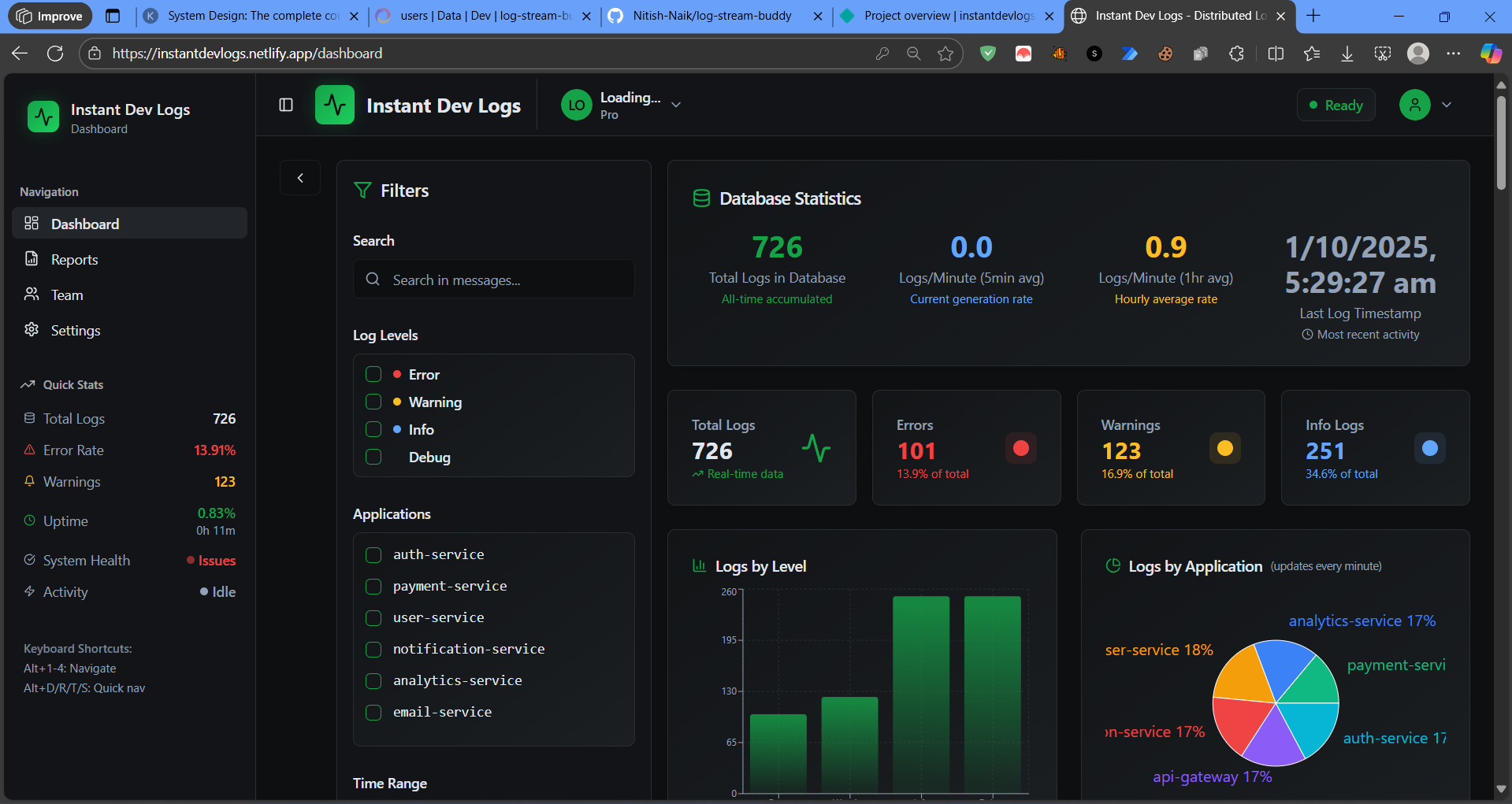1512x804 pixels.
Task: Click the blue dot icon in Info Logs card
Action: [1430, 448]
